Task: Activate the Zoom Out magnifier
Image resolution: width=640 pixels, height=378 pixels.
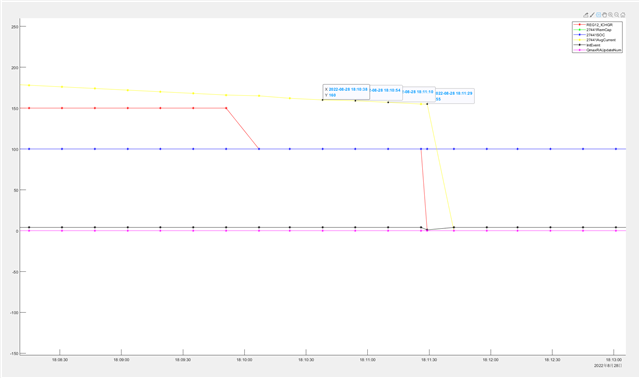Action: tap(617, 15)
